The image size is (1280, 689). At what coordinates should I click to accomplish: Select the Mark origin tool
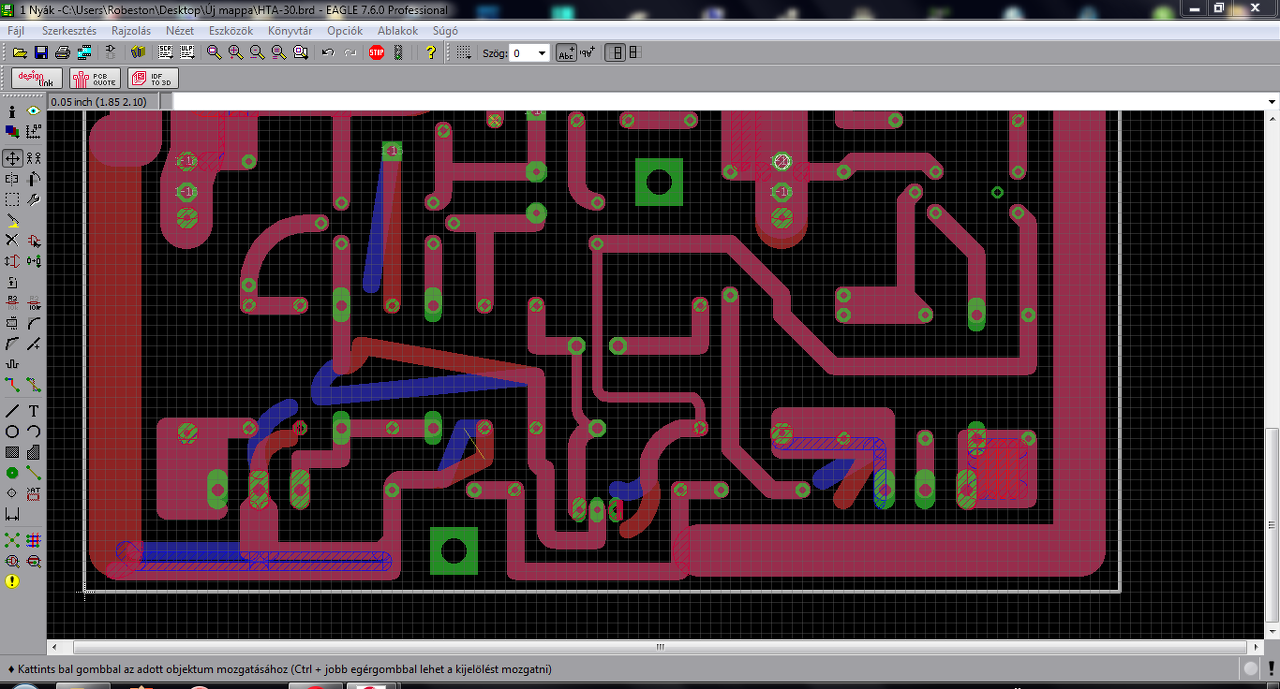coord(34,131)
